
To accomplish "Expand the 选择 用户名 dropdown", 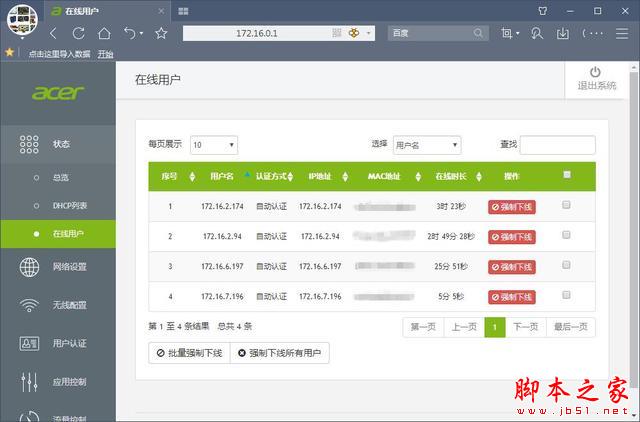I will pos(427,145).
